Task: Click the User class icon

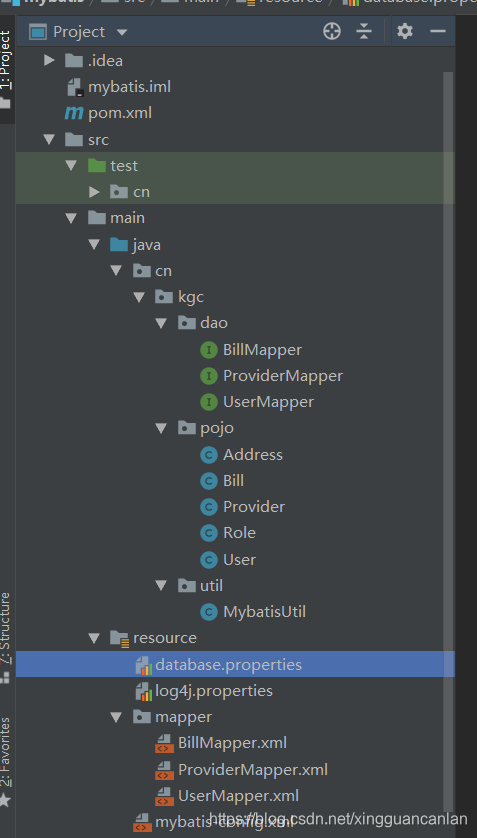Action: (x=208, y=560)
